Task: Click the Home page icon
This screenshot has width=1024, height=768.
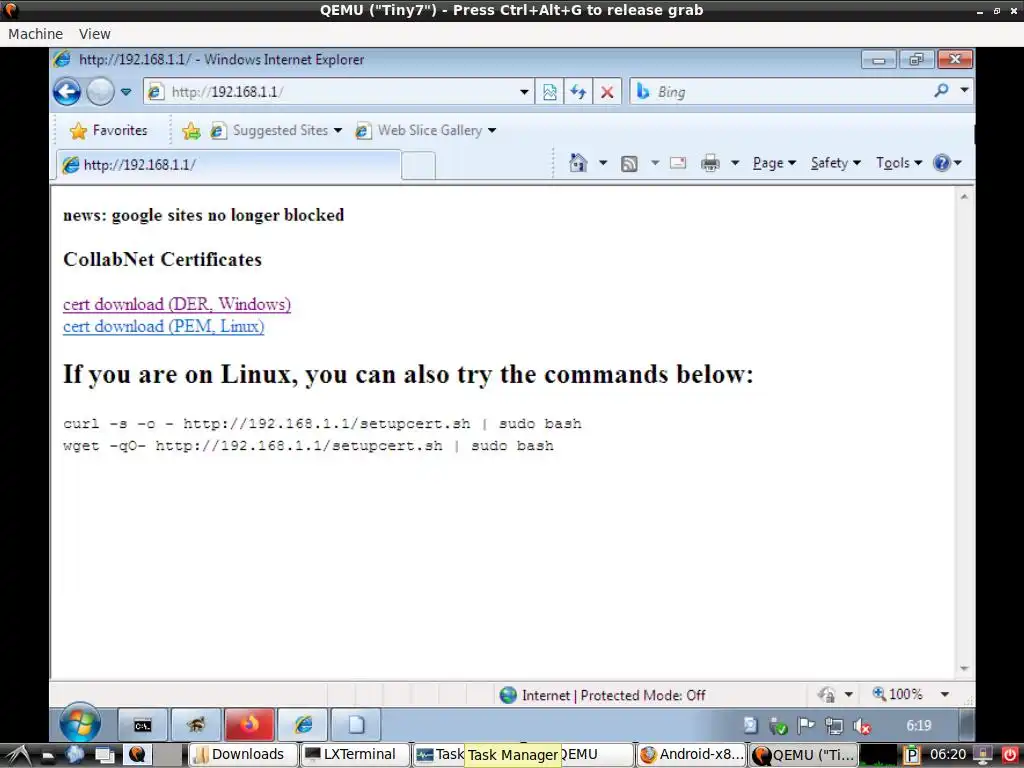Action: tap(578, 163)
